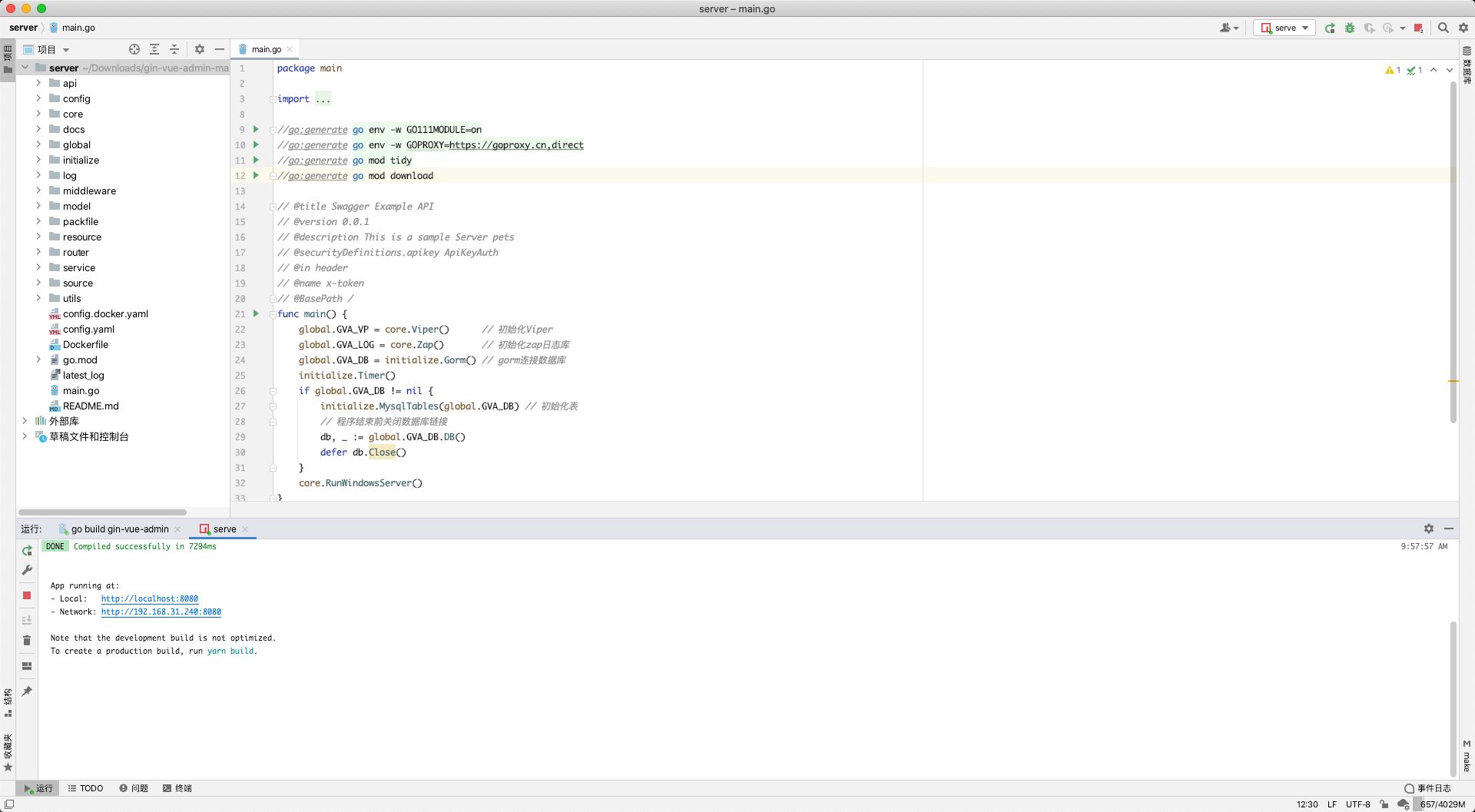The height and width of the screenshot is (812, 1475).
Task: Stop the process in the Run panel
Action: pos(27,595)
